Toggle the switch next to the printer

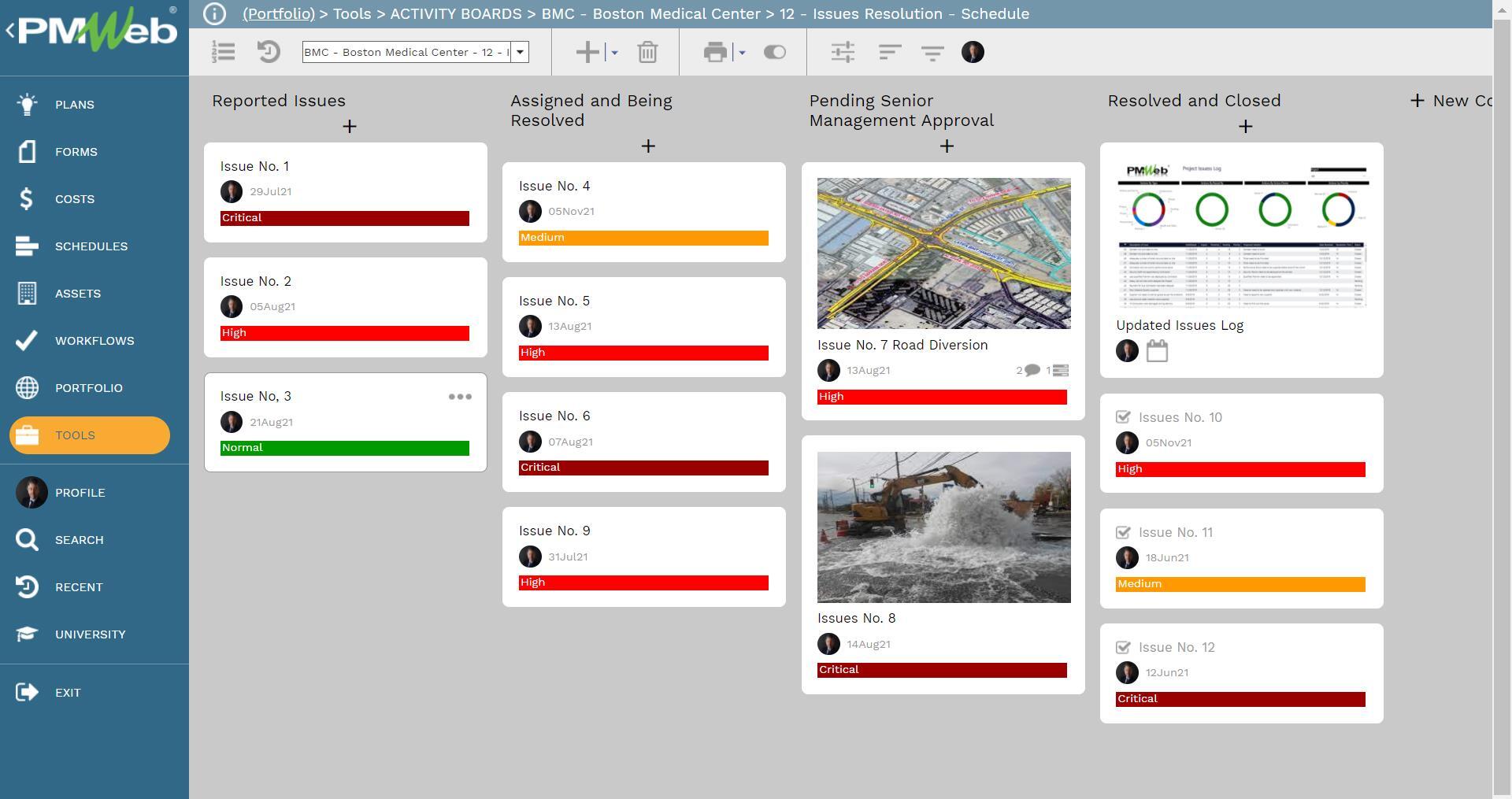coord(774,53)
